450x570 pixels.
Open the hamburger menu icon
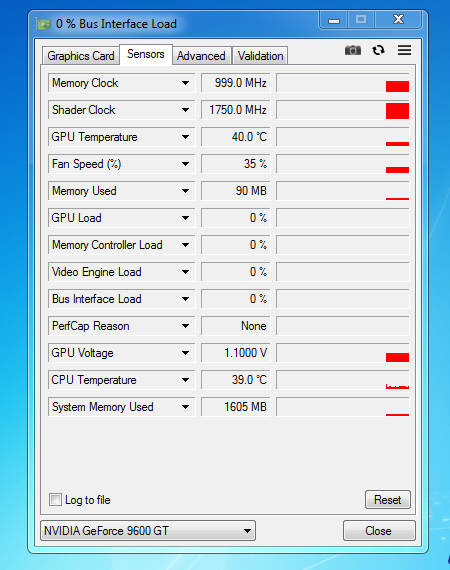(x=404, y=50)
